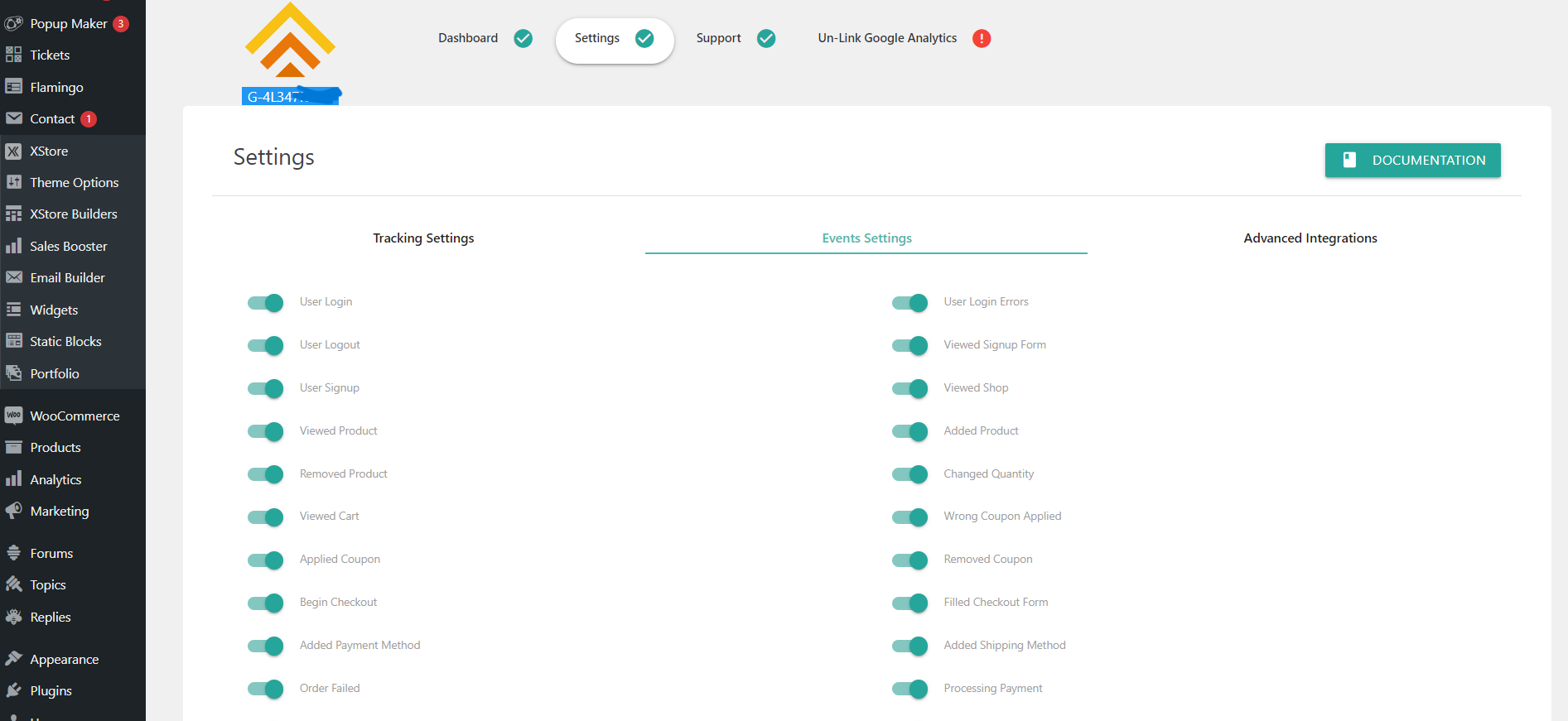Screen dimensions: 1568x721
Task: Toggle Begin Checkout event switch
Action: pyautogui.click(x=265, y=603)
